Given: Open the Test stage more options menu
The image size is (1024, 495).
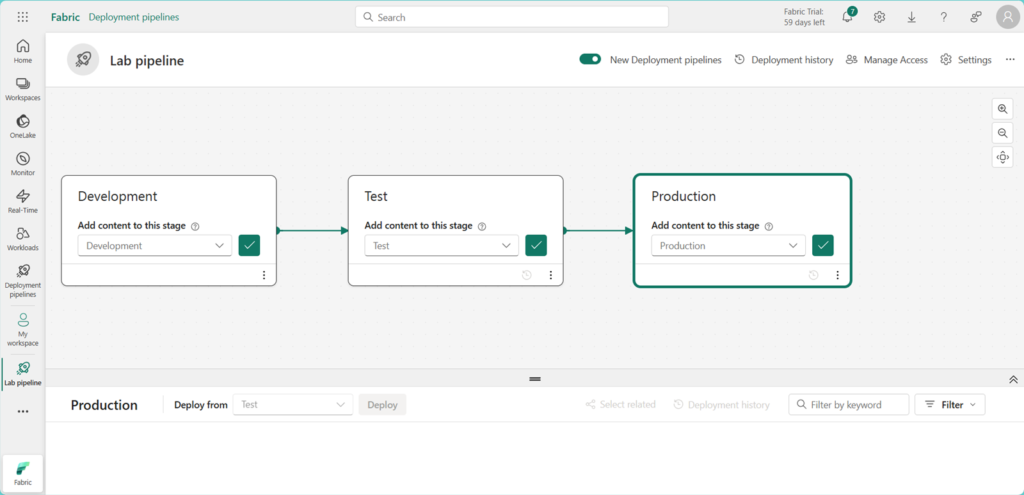Looking at the screenshot, I should (x=550, y=275).
